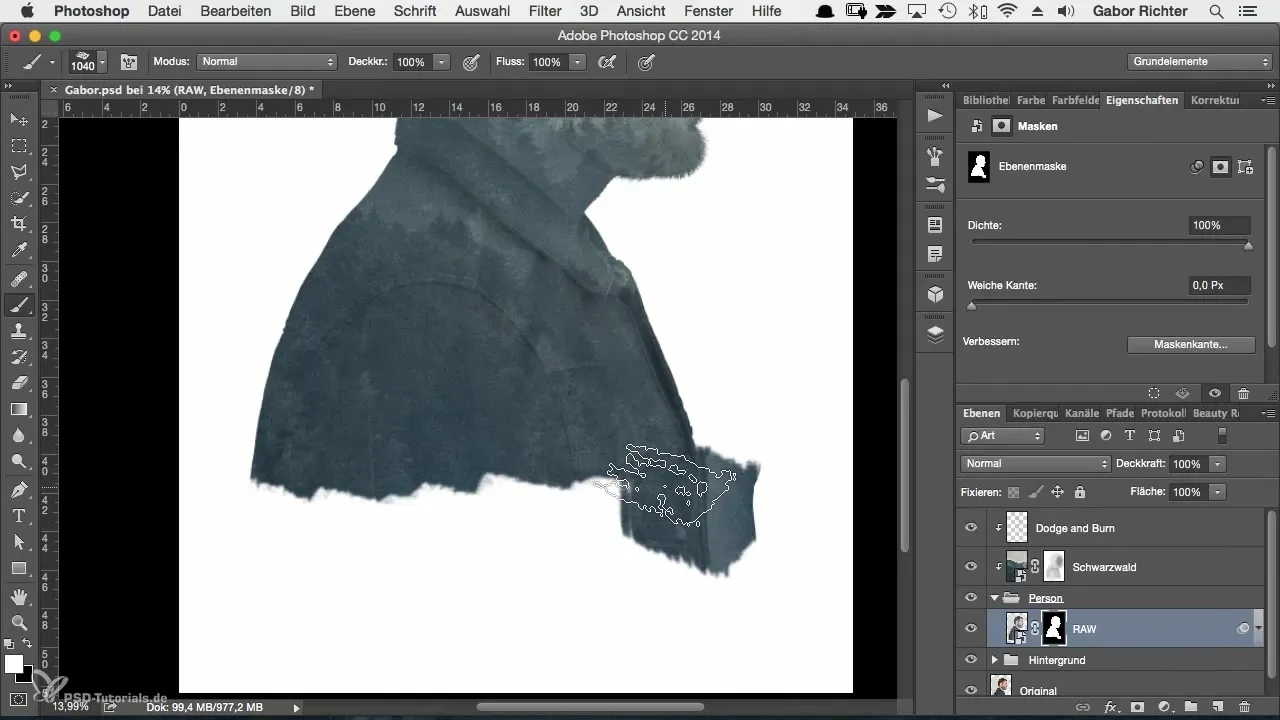
Task: Select the Rectangle shape tool
Action: coord(18,568)
